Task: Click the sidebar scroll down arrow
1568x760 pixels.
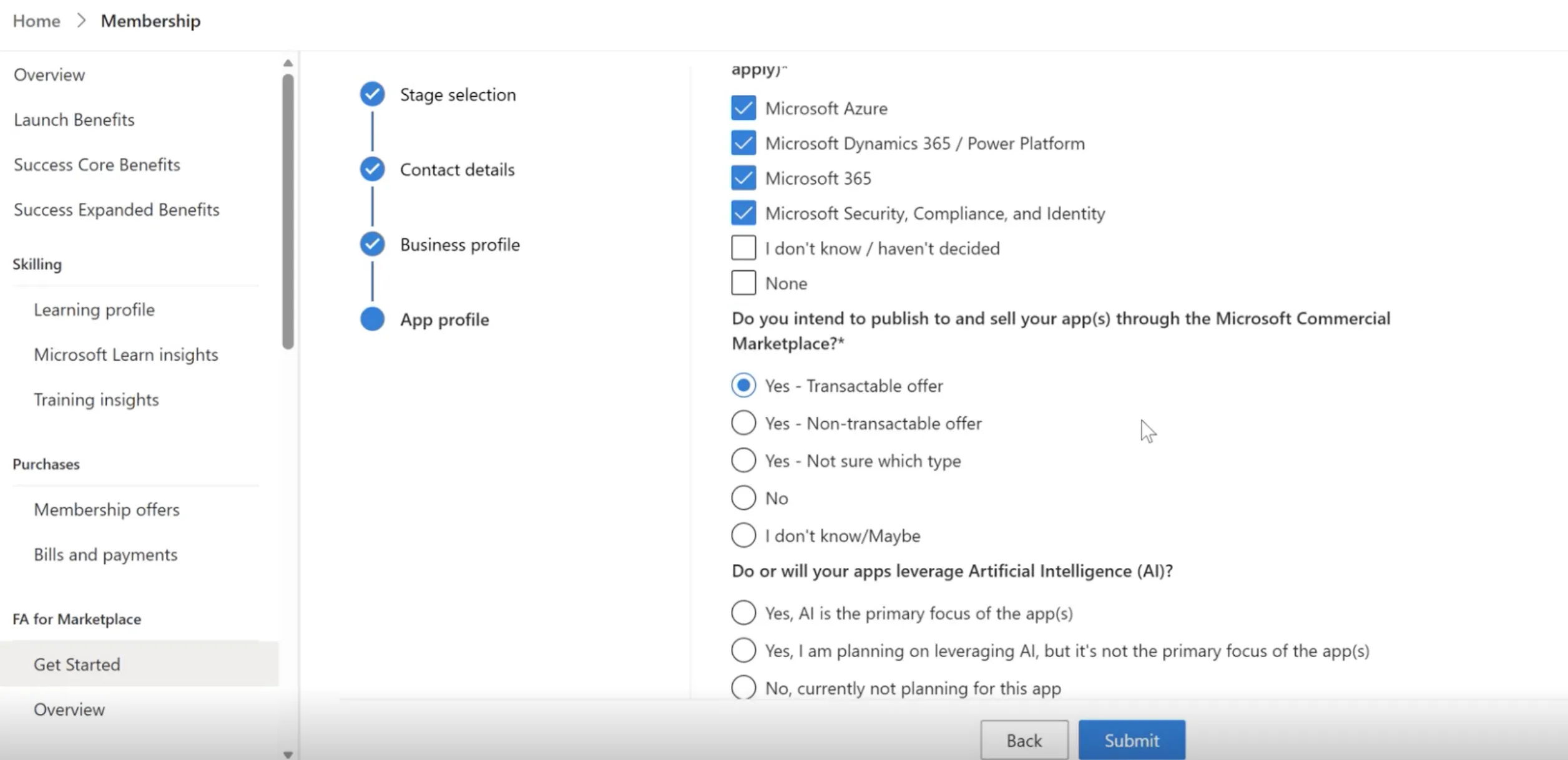Action: pos(288,754)
